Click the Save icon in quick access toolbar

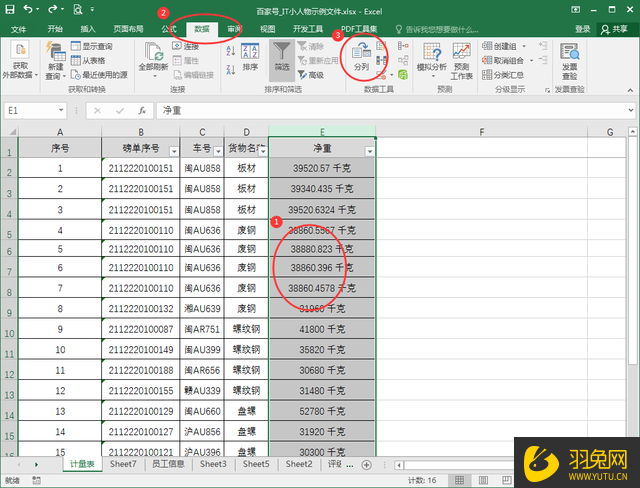9,9
